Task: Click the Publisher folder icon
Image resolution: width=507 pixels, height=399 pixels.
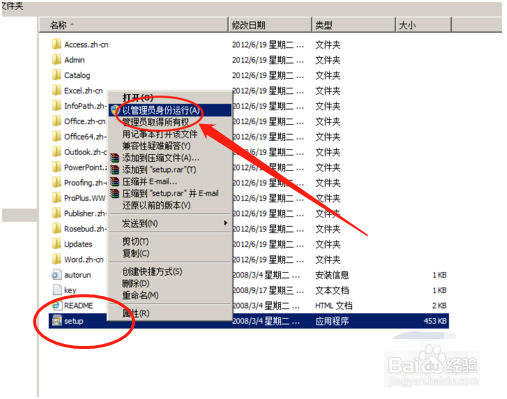Action: tap(57, 213)
